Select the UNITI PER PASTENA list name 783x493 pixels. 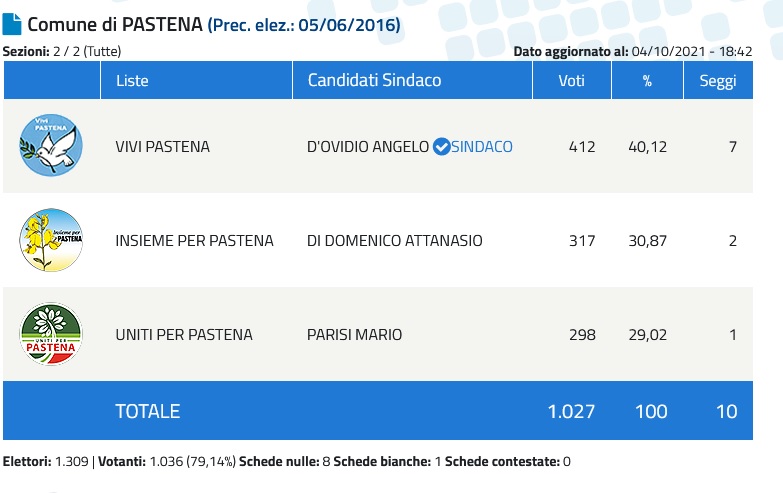click(x=184, y=335)
